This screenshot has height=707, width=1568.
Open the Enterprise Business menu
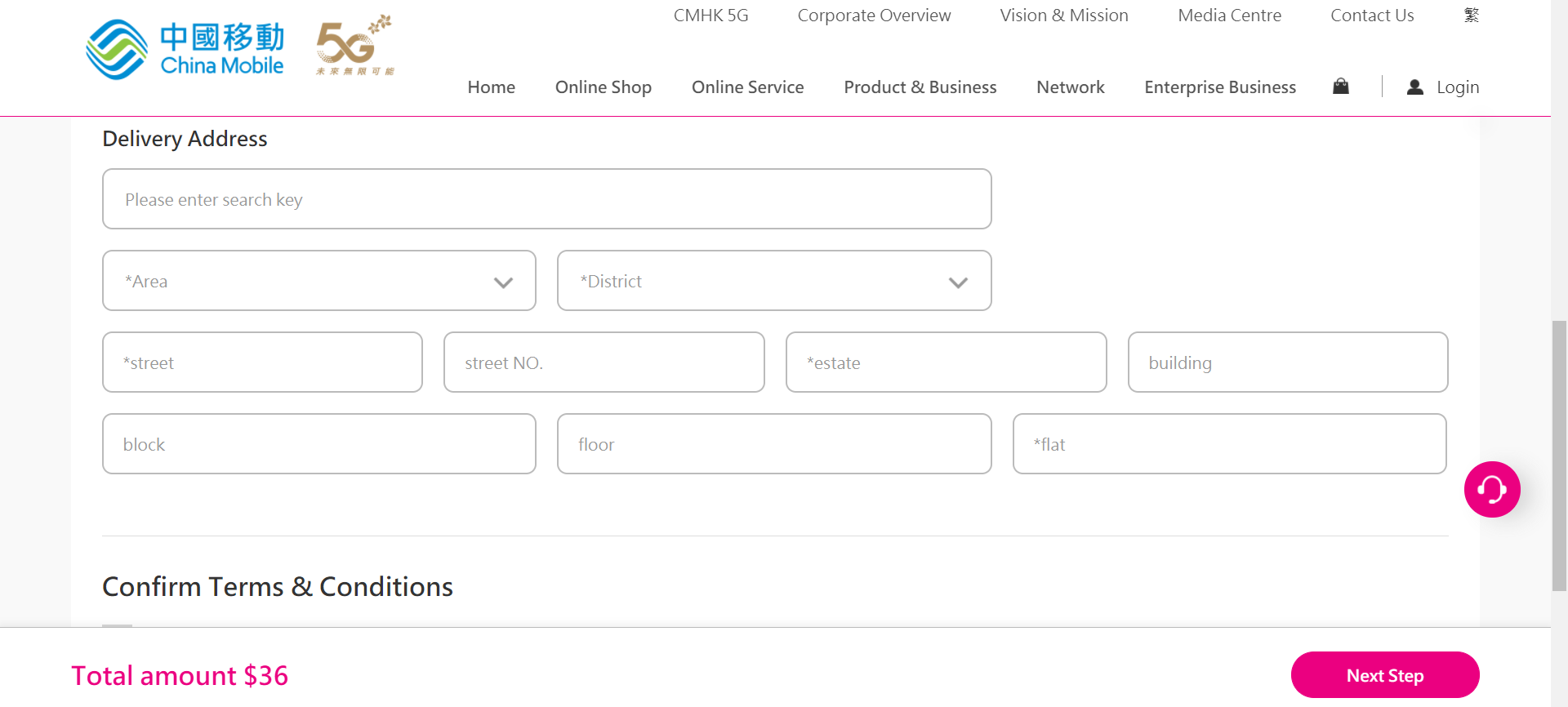pos(1220,87)
